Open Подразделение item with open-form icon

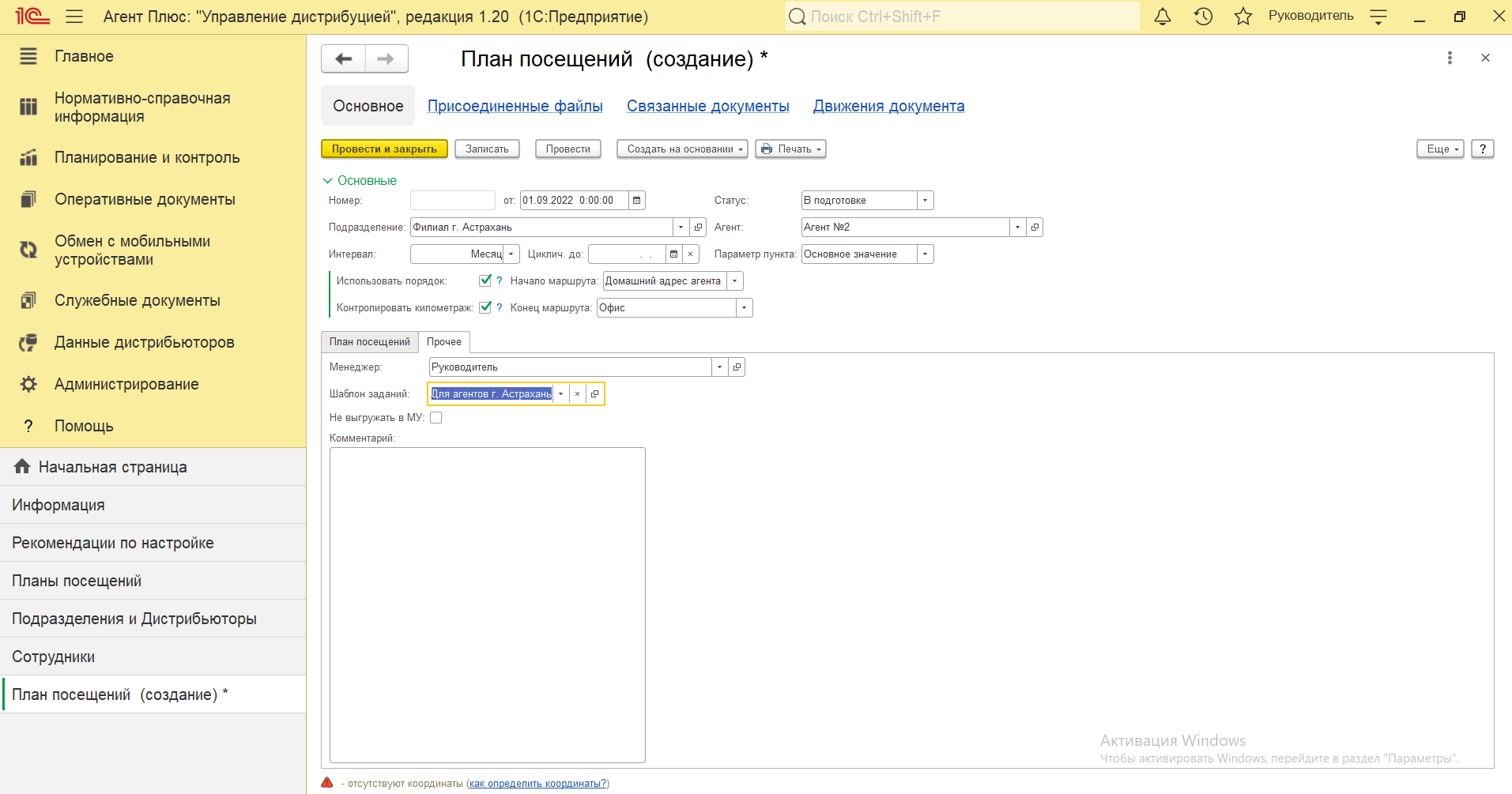698,227
